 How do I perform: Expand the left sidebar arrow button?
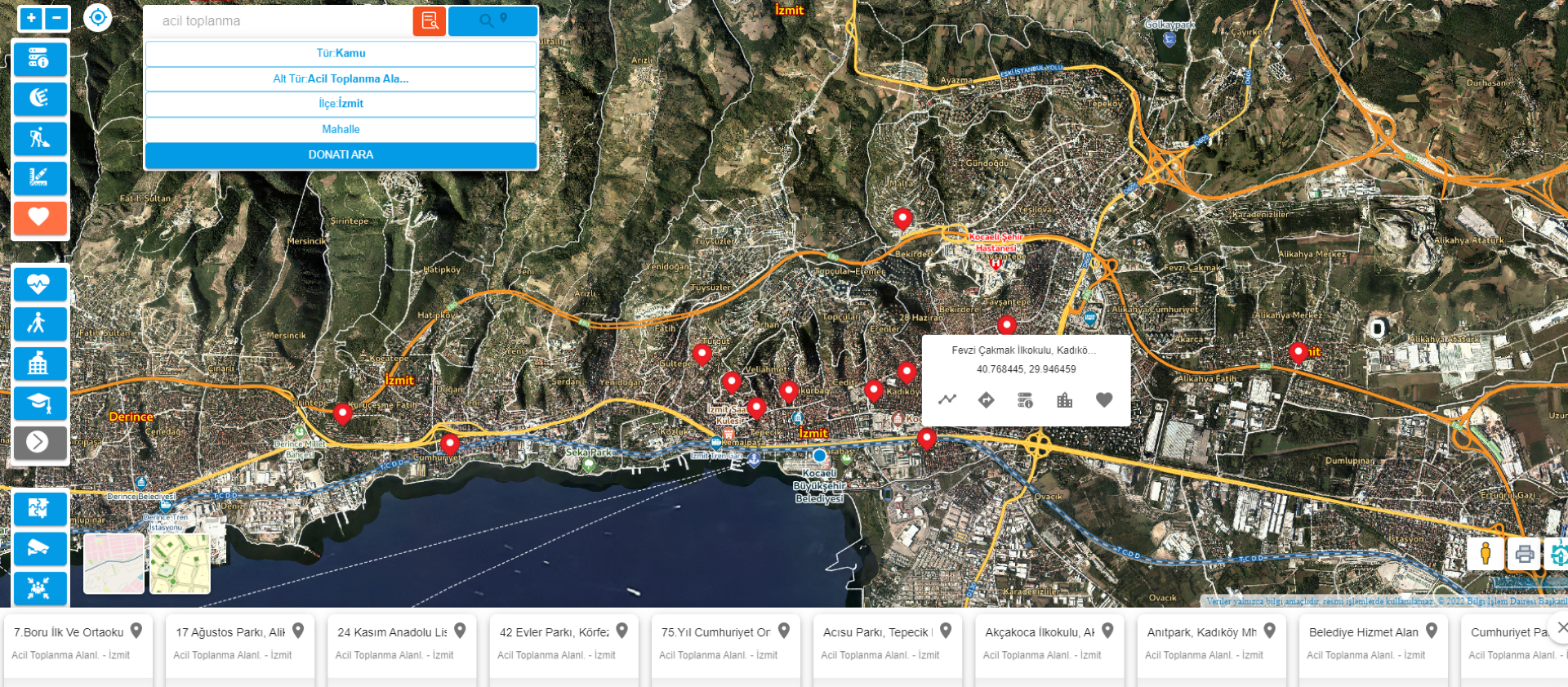coord(38,442)
